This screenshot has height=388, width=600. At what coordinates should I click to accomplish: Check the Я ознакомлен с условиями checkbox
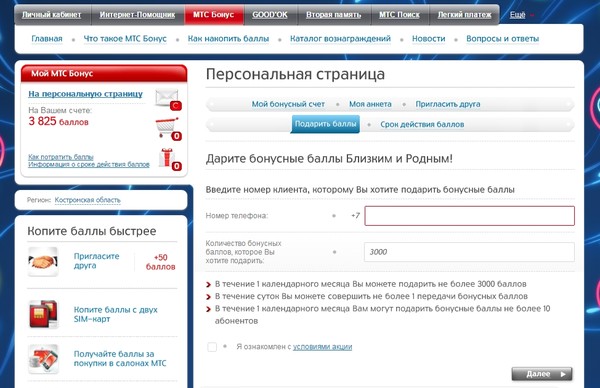(x=212, y=347)
